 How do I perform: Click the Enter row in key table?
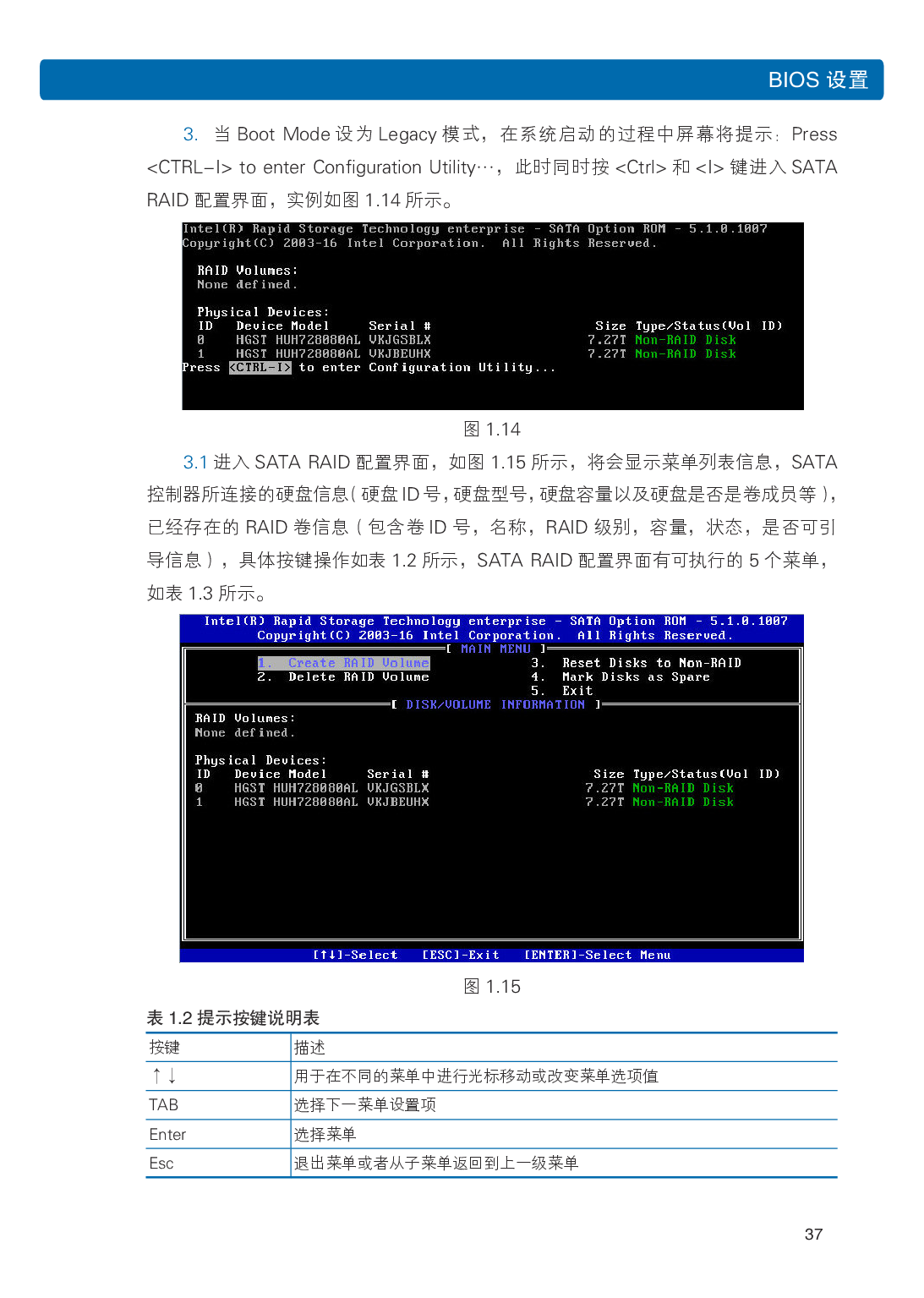(x=167, y=1135)
